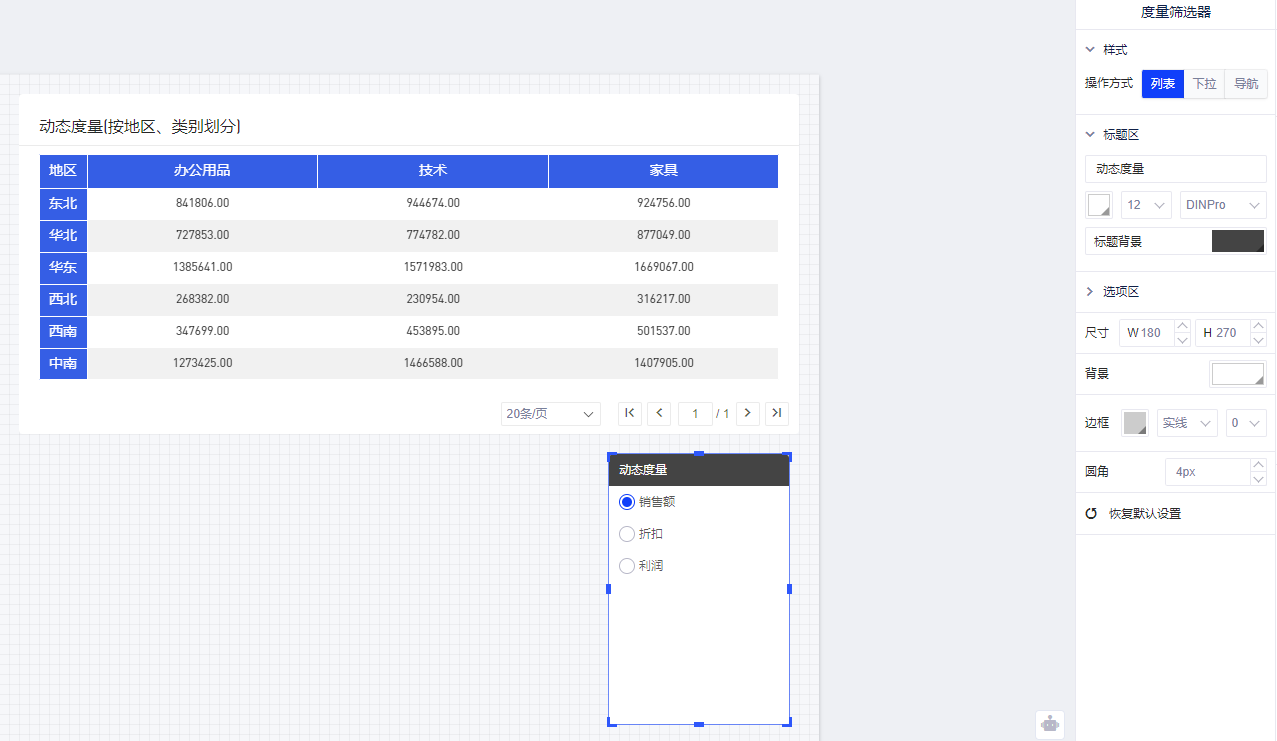Screen dimensions: 1277x741
Task: Open border style 实线 dropdown
Action: pyautogui.click(x=1187, y=423)
